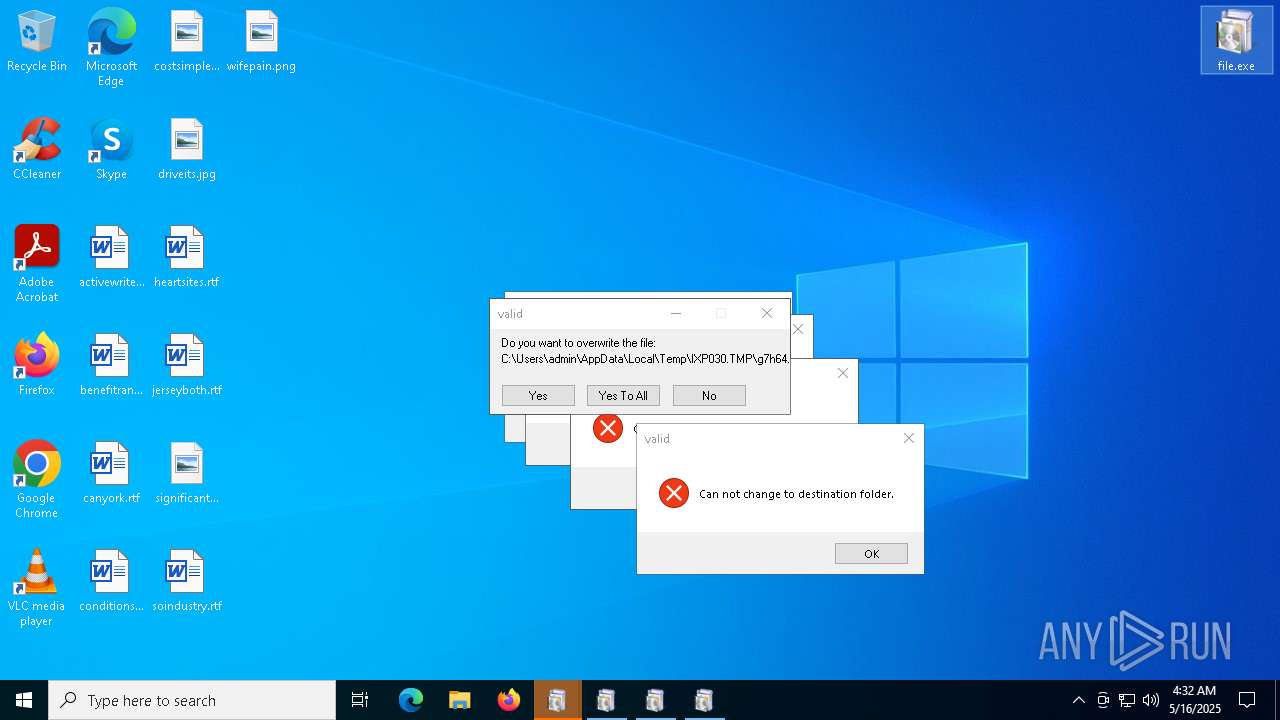This screenshot has height=720, width=1280.
Task: Open the CCleaner desktop shortcut
Action: coord(37,150)
